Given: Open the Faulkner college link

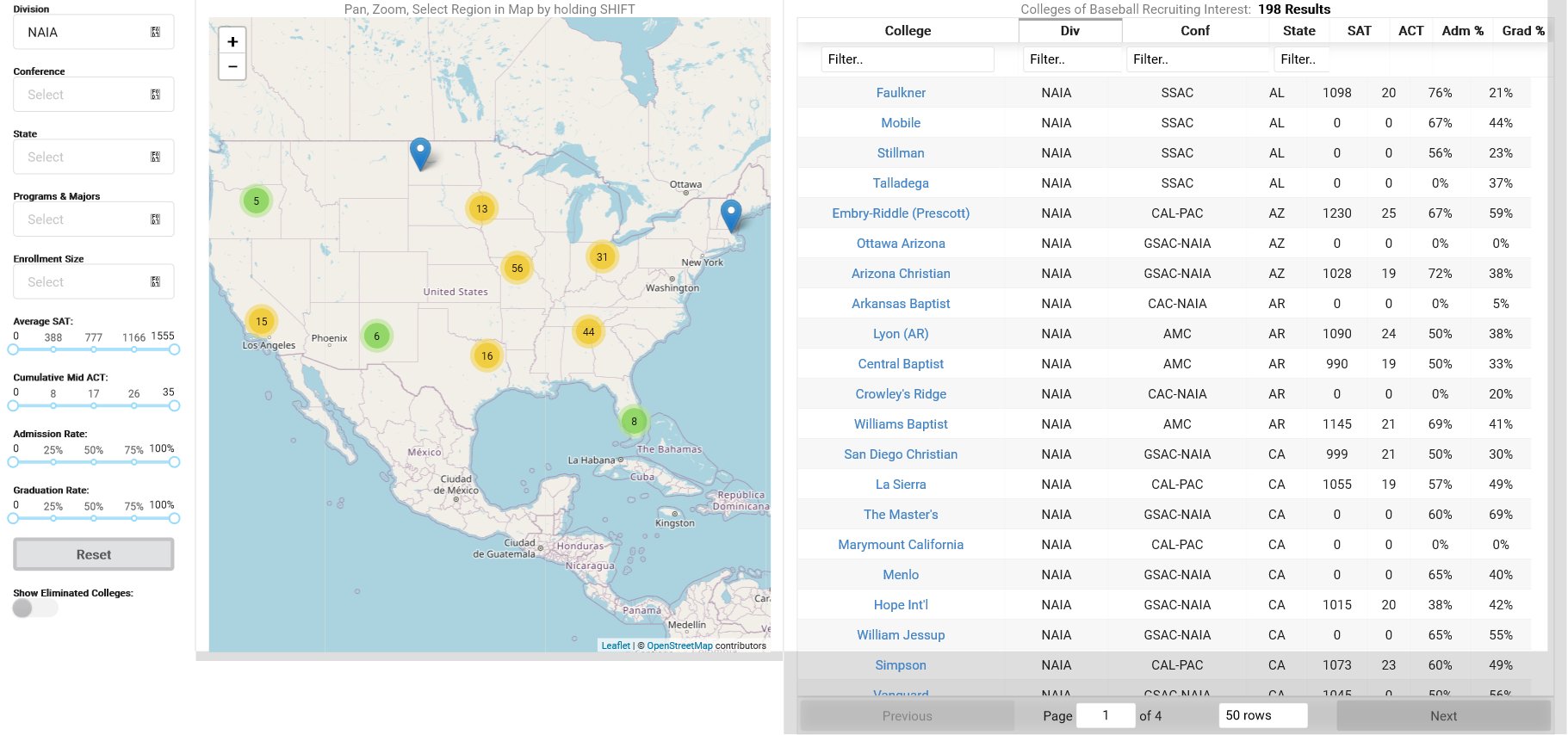Looking at the screenshot, I should point(901,93).
